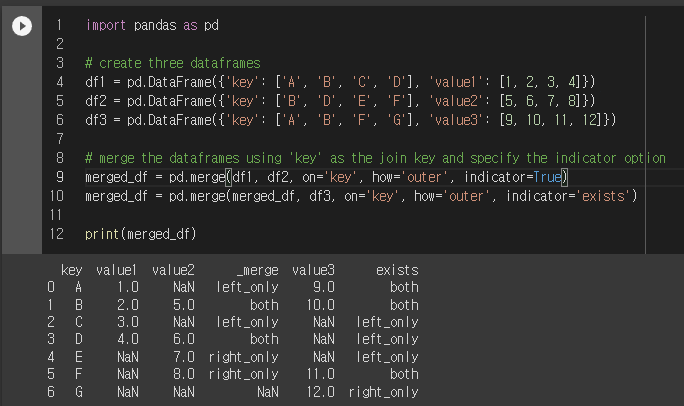684x406 pixels.
Task: Click the print(merged_df) statement
Action: (x=140, y=234)
